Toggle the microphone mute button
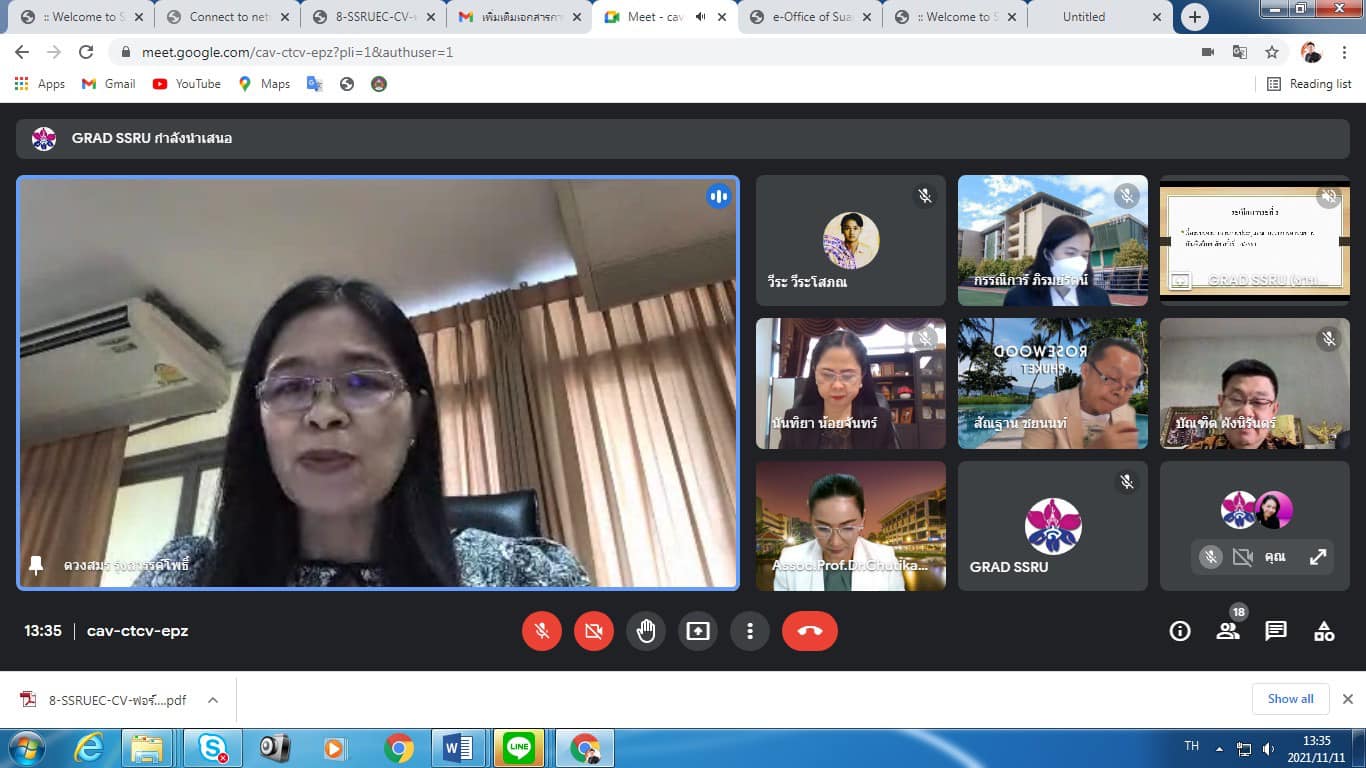1366x768 pixels. point(542,631)
